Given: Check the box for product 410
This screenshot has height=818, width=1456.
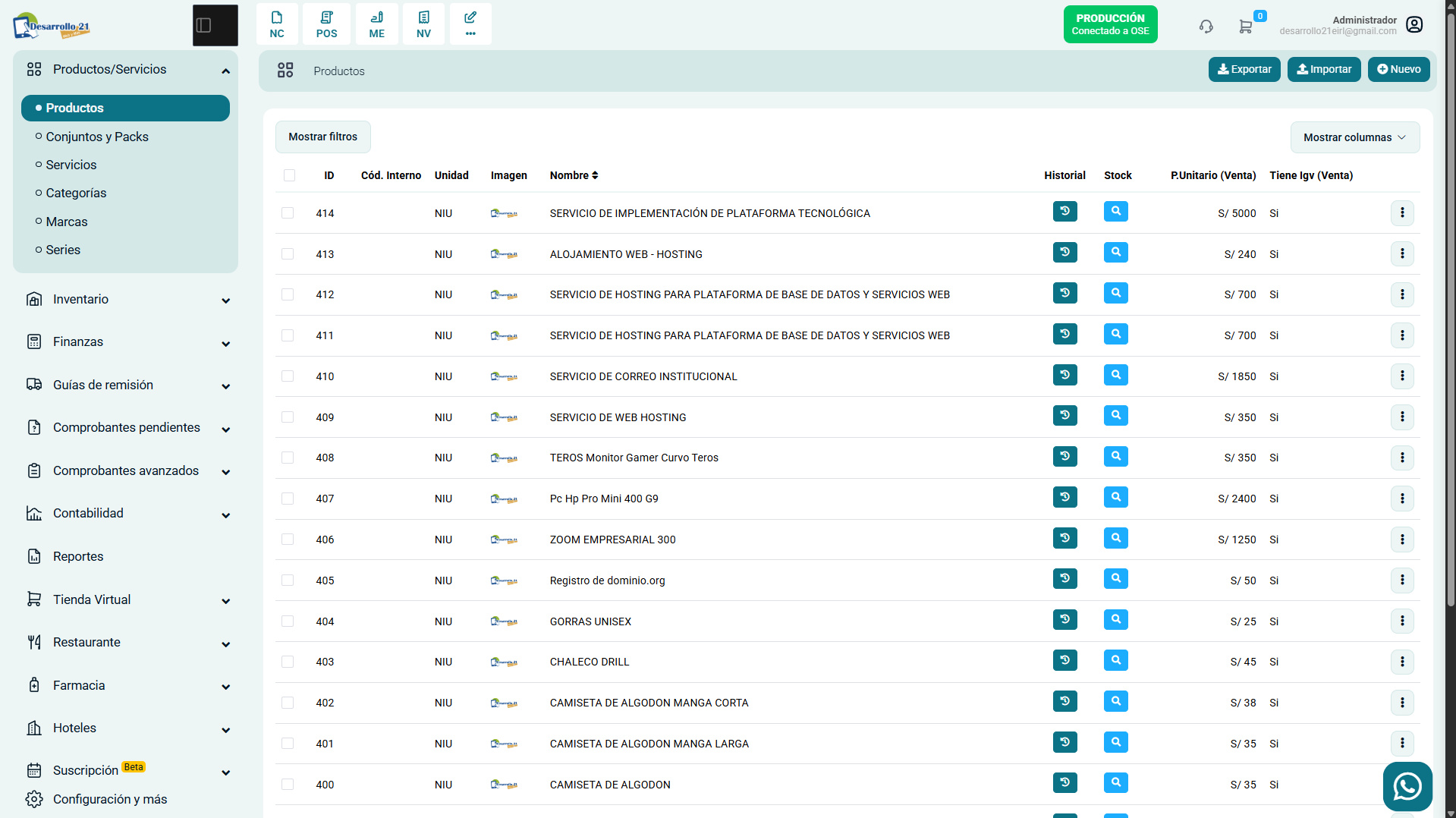Looking at the screenshot, I should 288,376.
